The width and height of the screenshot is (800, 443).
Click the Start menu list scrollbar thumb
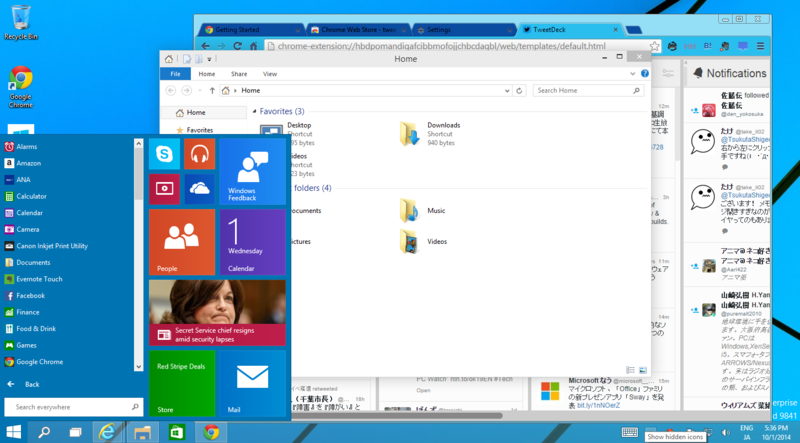coord(138,175)
